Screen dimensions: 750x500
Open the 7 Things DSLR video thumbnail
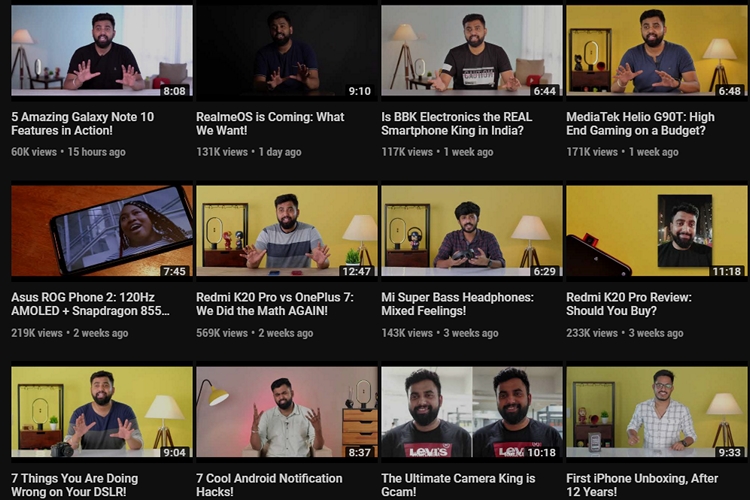pyautogui.click(x=102, y=411)
